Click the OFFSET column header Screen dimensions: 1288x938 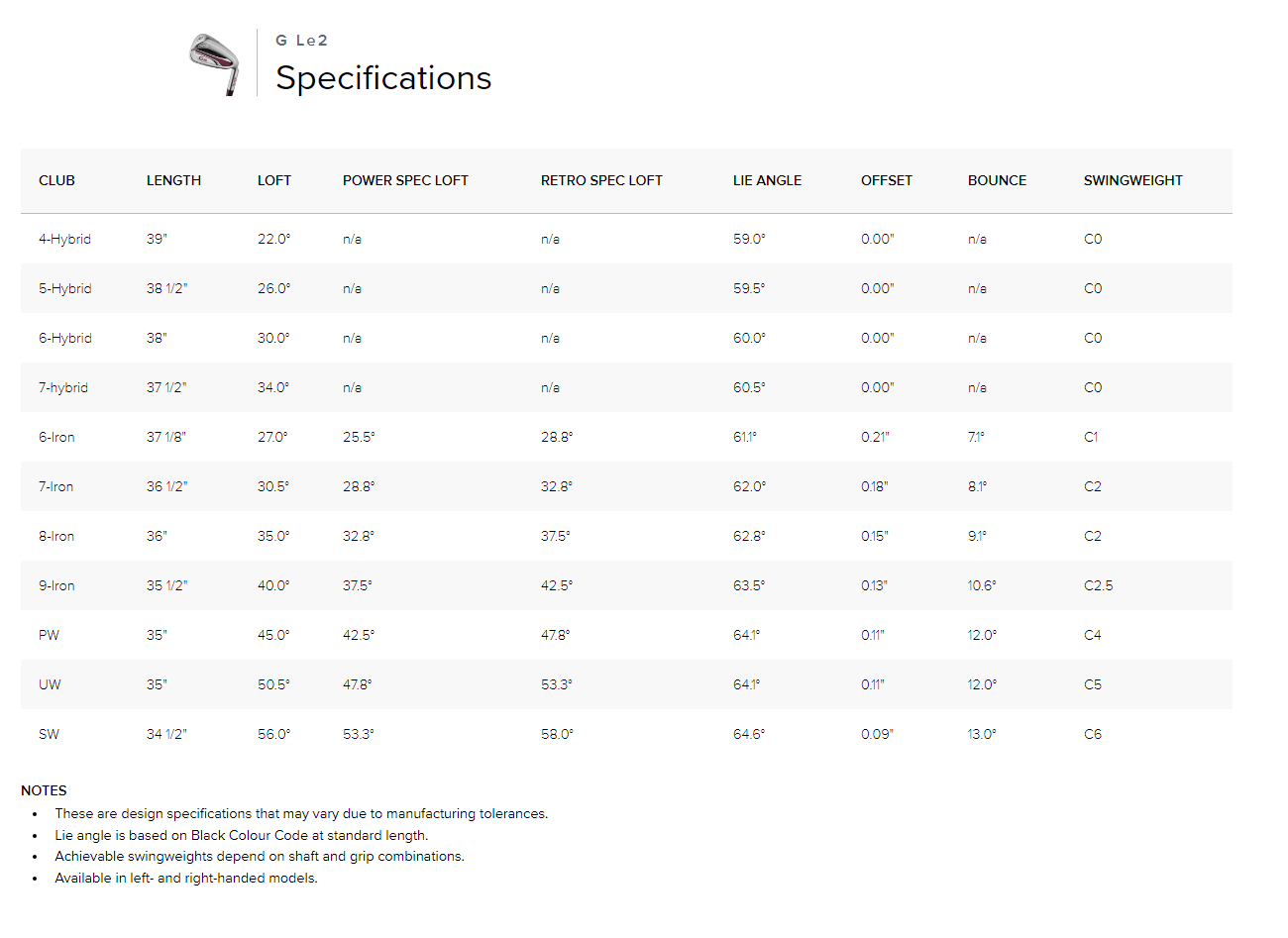pyautogui.click(x=886, y=180)
